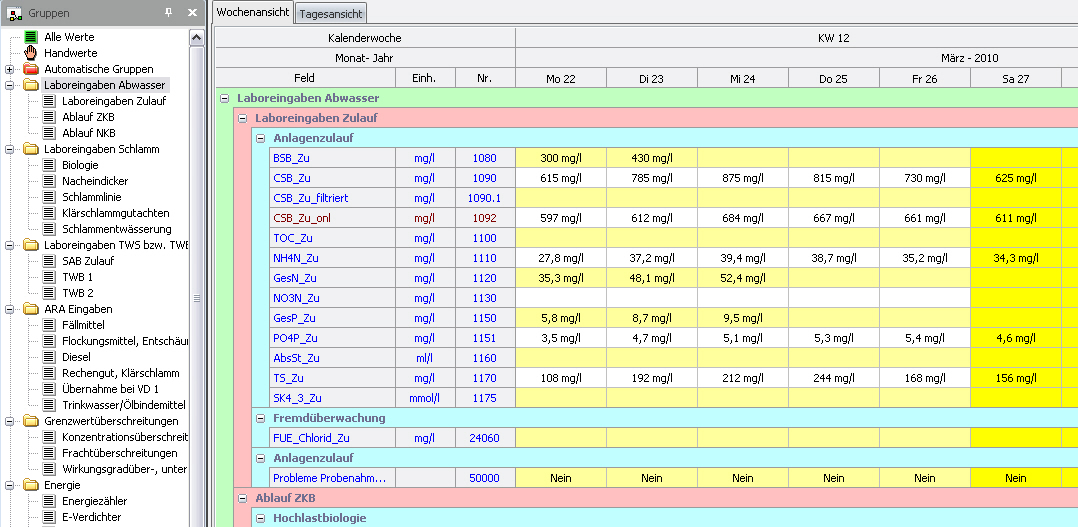Select Diesel under ARA Eingaben
The width and height of the screenshot is (1078, 527).
[x=76, y=357]
